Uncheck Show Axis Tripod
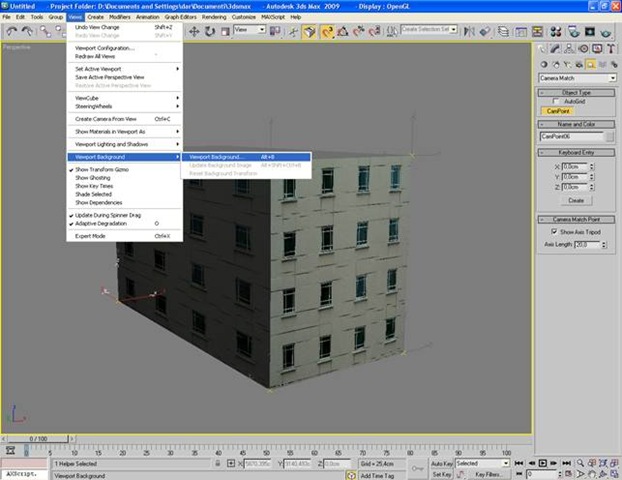The width and height of the screenshot is (622, 480). pyautogui.click(x=555, y=231)
